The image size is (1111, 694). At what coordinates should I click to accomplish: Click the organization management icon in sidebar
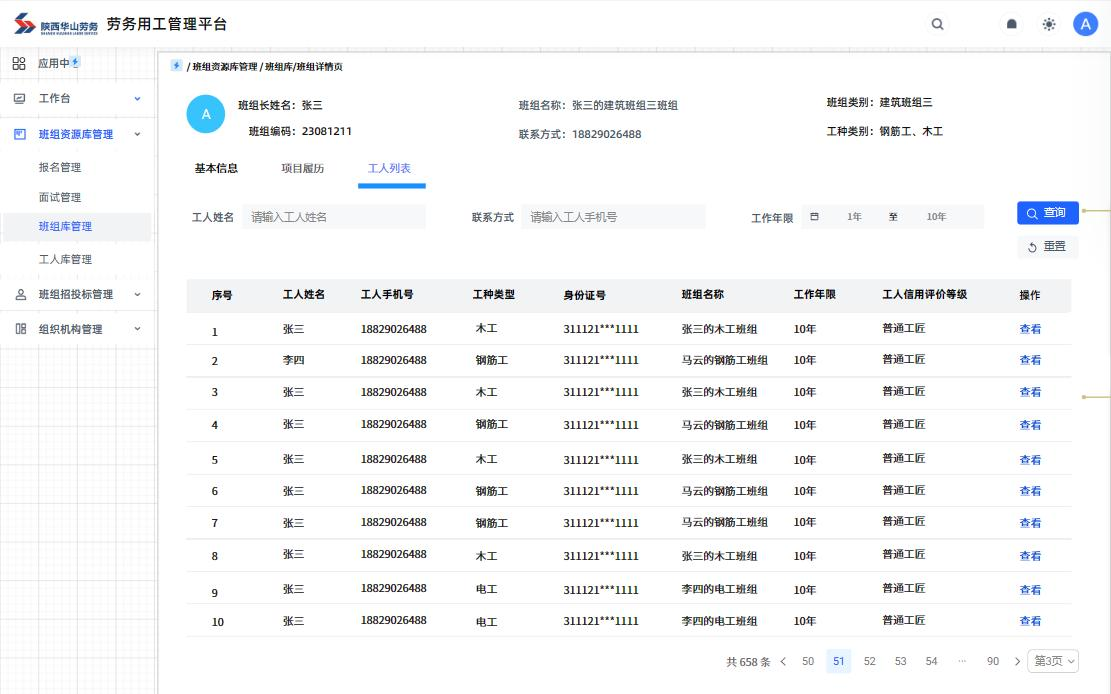click(x=19, y=329)
